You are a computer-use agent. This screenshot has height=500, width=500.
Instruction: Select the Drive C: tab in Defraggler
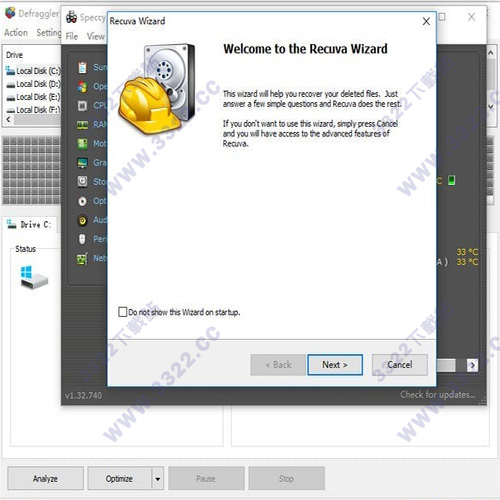click(x=30, y=224)
